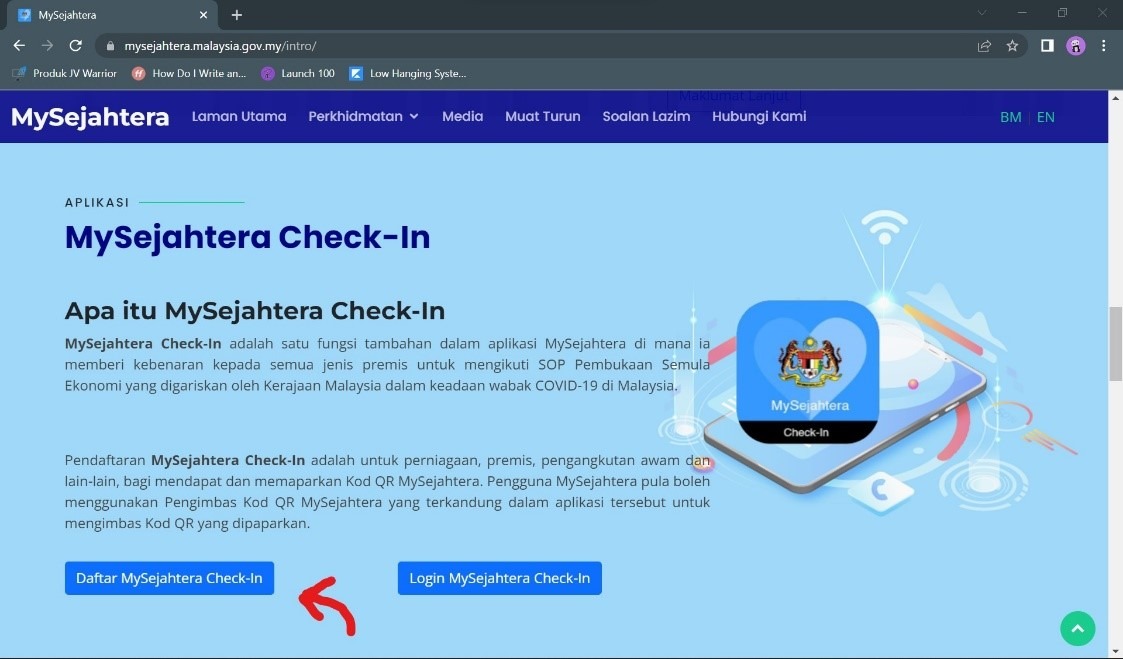Click the APLIKASI section label

pyautogui.click(x=97, y=203)
